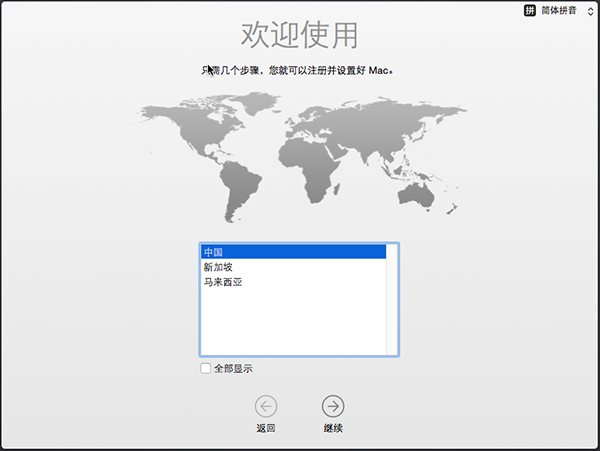Select 中国 in the country list
Image resolution: width=600 pixels, height=451 pixels.
tap(293, 252)
